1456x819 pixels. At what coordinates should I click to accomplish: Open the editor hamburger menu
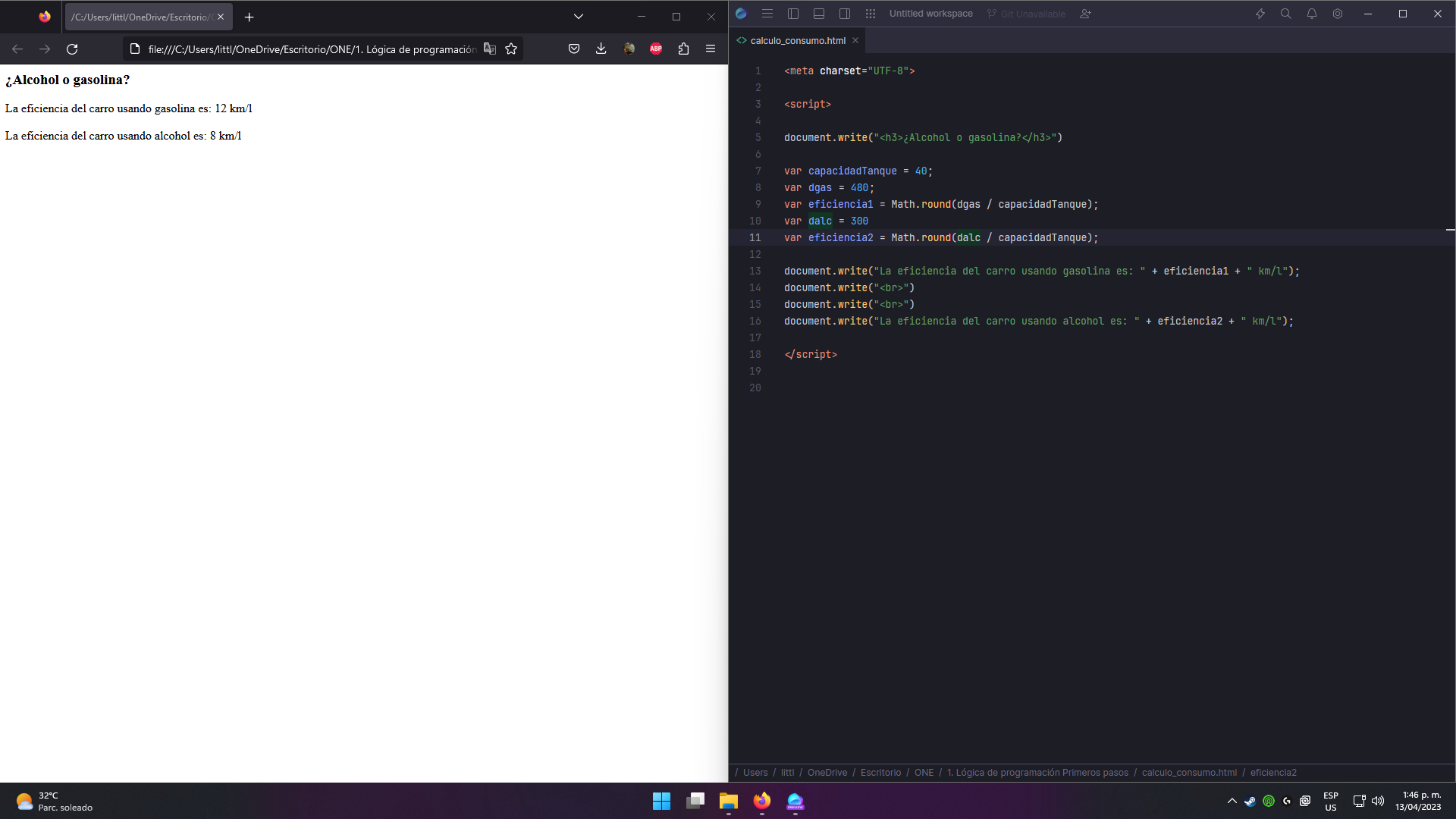767,14
